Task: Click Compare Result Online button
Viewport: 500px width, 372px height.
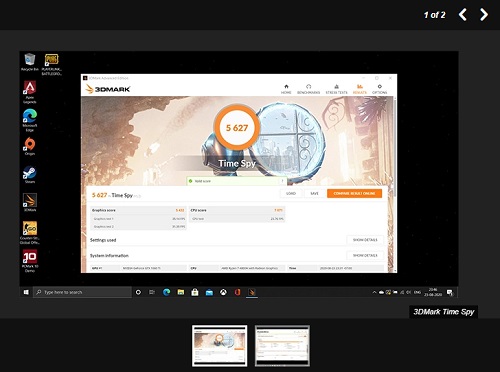Action: (x=354, y=193)
